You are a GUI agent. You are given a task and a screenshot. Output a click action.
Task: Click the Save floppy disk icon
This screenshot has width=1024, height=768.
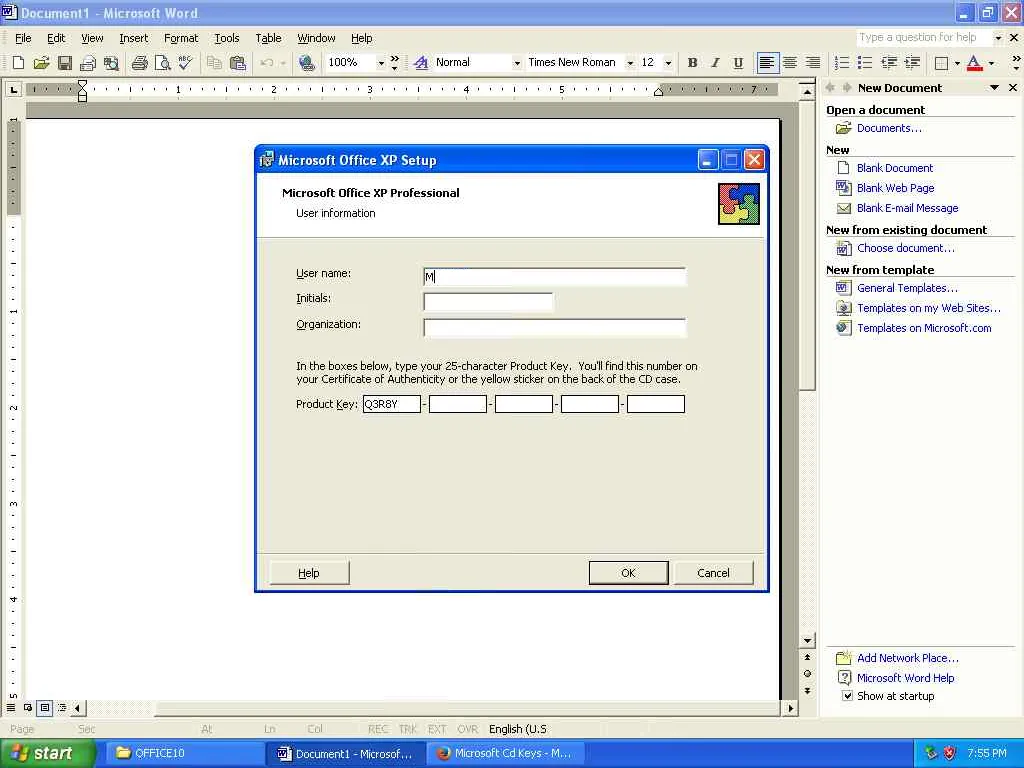pyautogui.click(x=65, y=63)
